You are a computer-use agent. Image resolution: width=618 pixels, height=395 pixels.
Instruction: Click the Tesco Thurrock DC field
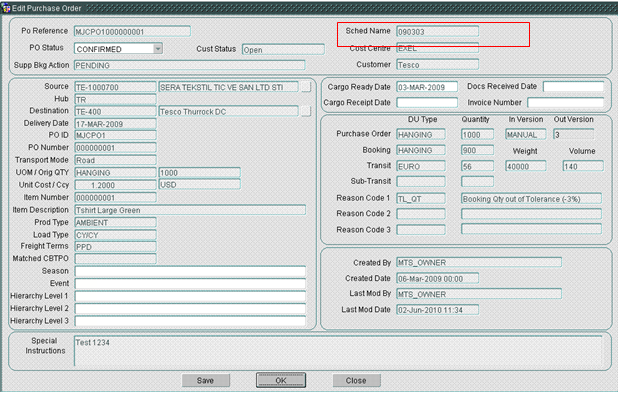pyautogui.click(x=228, y=112)
